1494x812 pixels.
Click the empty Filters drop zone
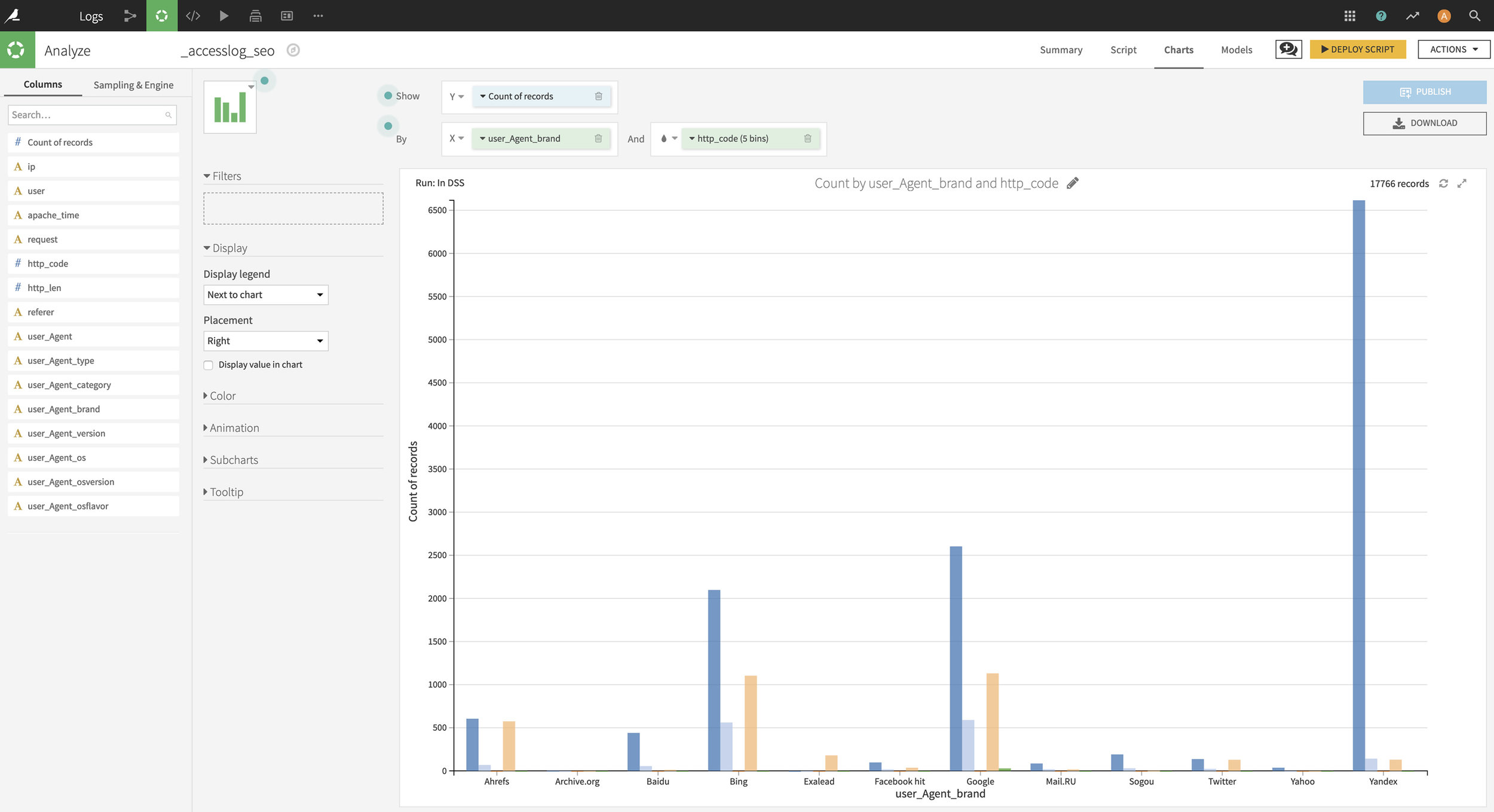click(293, 209)
